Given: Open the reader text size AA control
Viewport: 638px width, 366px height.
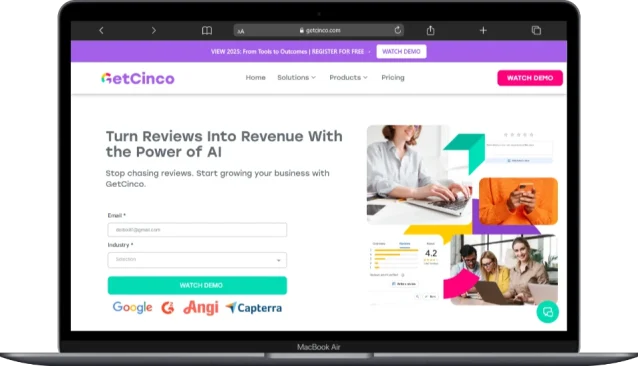Looking at the screenshot, I should [241, 31].
